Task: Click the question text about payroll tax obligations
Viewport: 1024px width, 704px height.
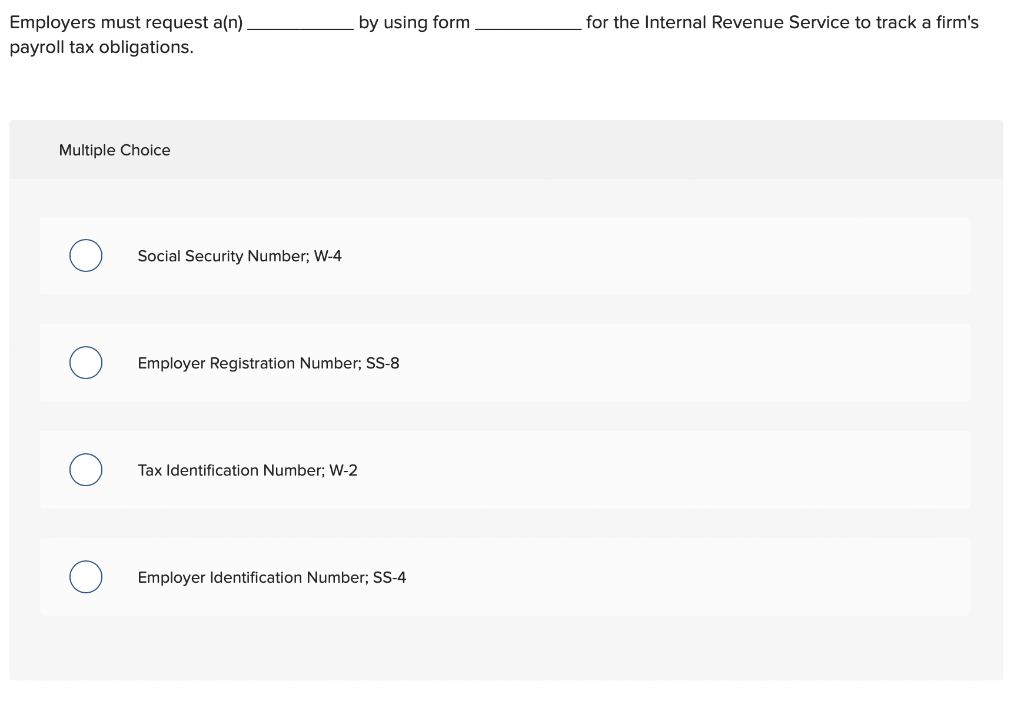Action: [95, 45]
